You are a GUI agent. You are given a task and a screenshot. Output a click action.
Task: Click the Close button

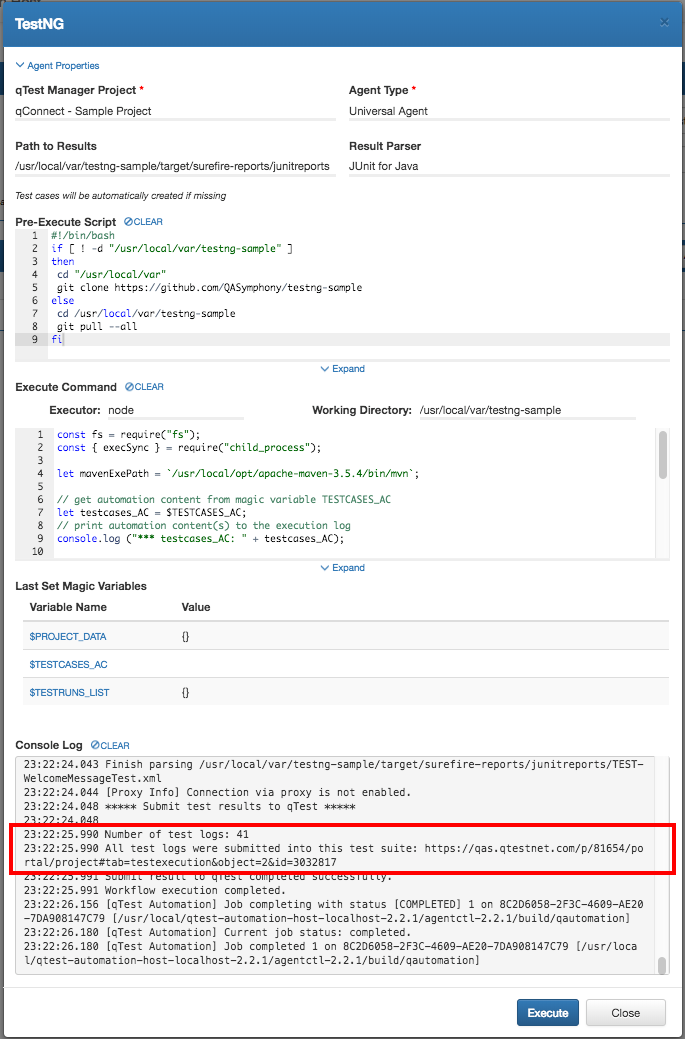pos(625,1012)
